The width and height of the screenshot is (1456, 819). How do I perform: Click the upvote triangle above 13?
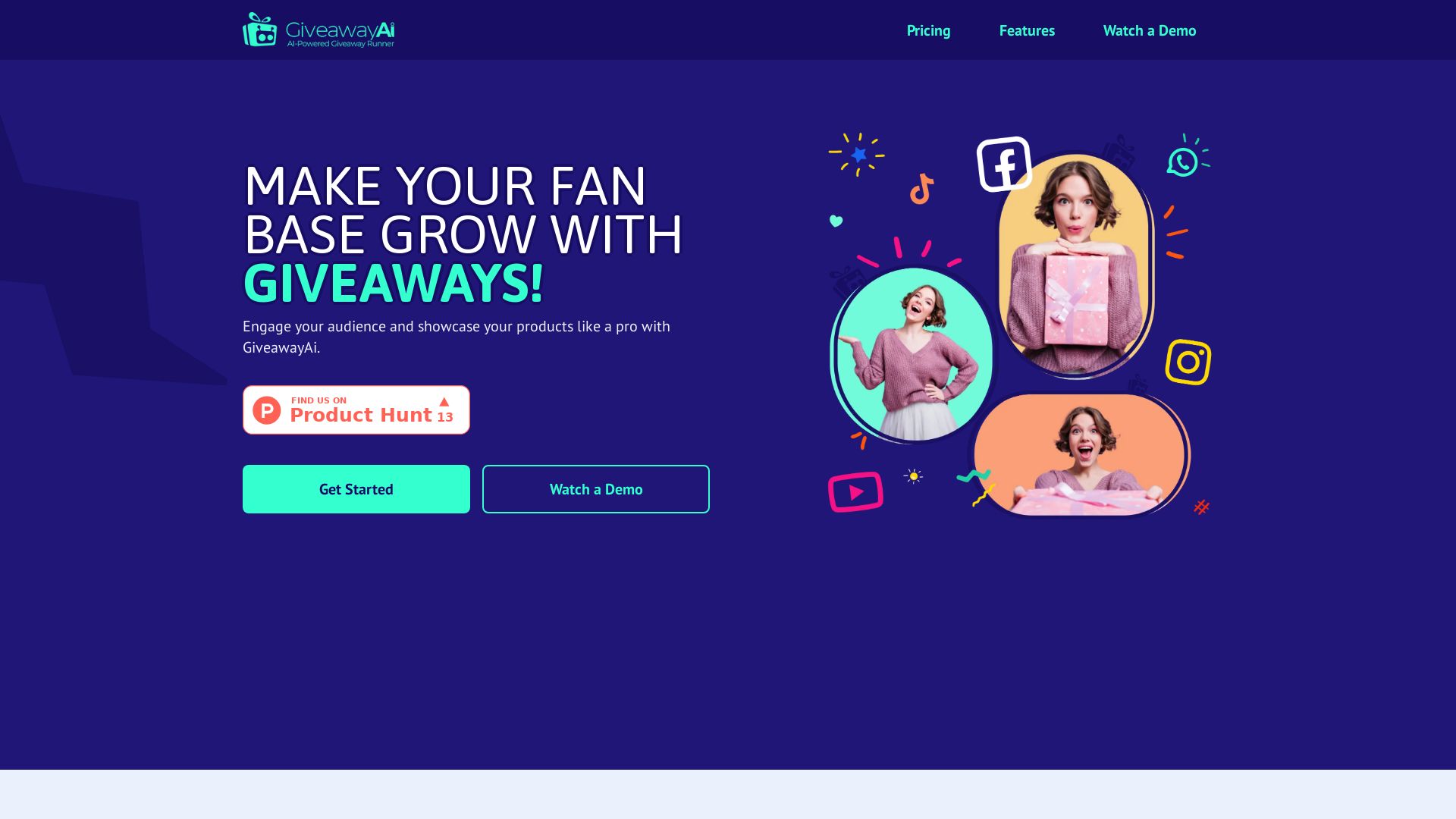(x=444, y=402)
